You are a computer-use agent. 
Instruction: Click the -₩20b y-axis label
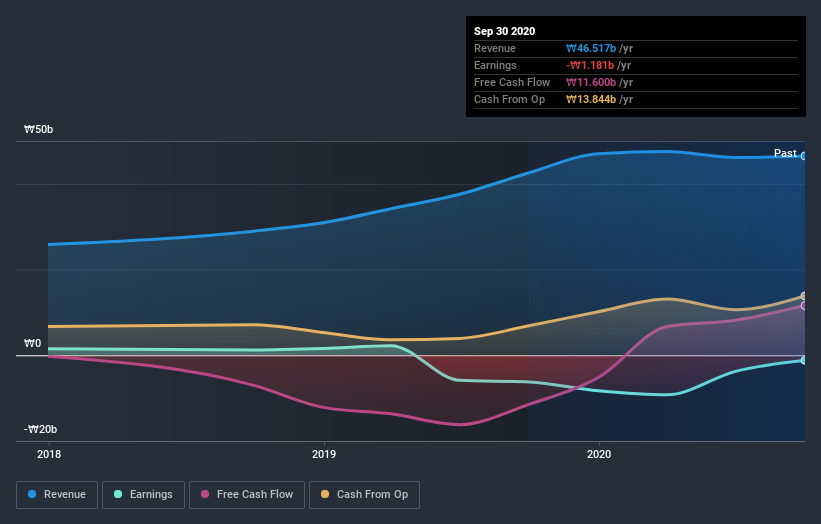pos(40,429)
